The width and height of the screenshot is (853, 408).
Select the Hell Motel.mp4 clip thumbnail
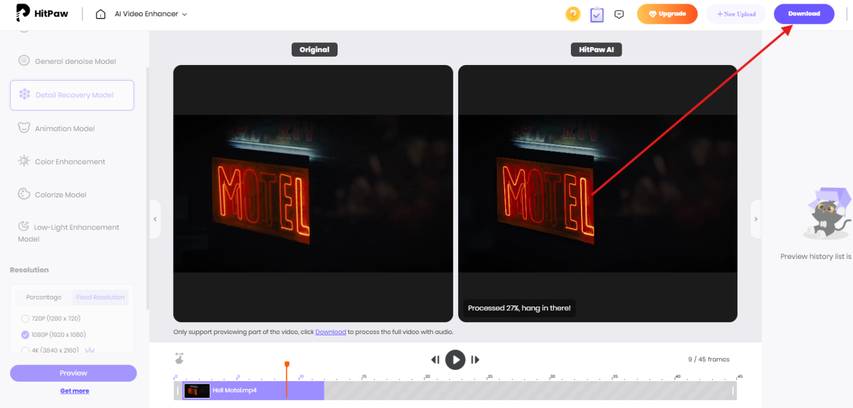pyautogui.click(x=197, y=391)
